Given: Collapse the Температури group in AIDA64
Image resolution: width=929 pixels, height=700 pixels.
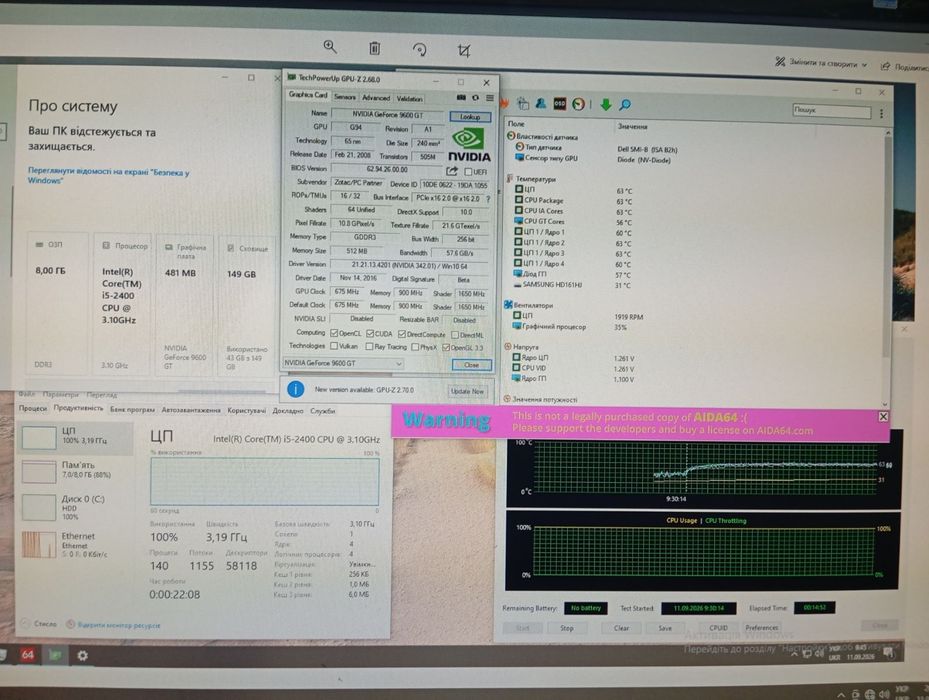Looking at the screenshot, I should pyautogui.click(x=510, y=178).
